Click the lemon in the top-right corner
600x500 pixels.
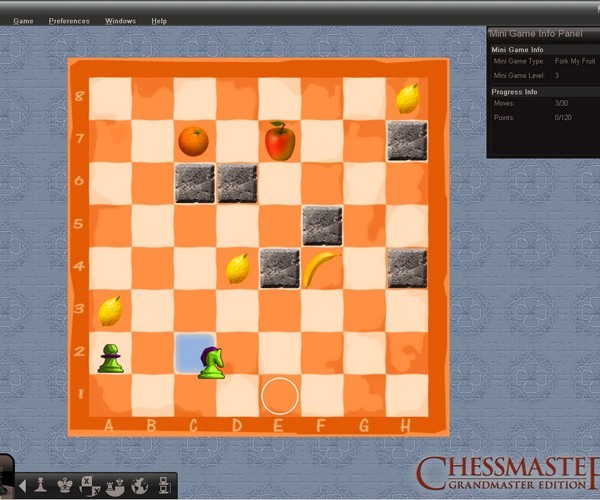(x=407, y=98)
